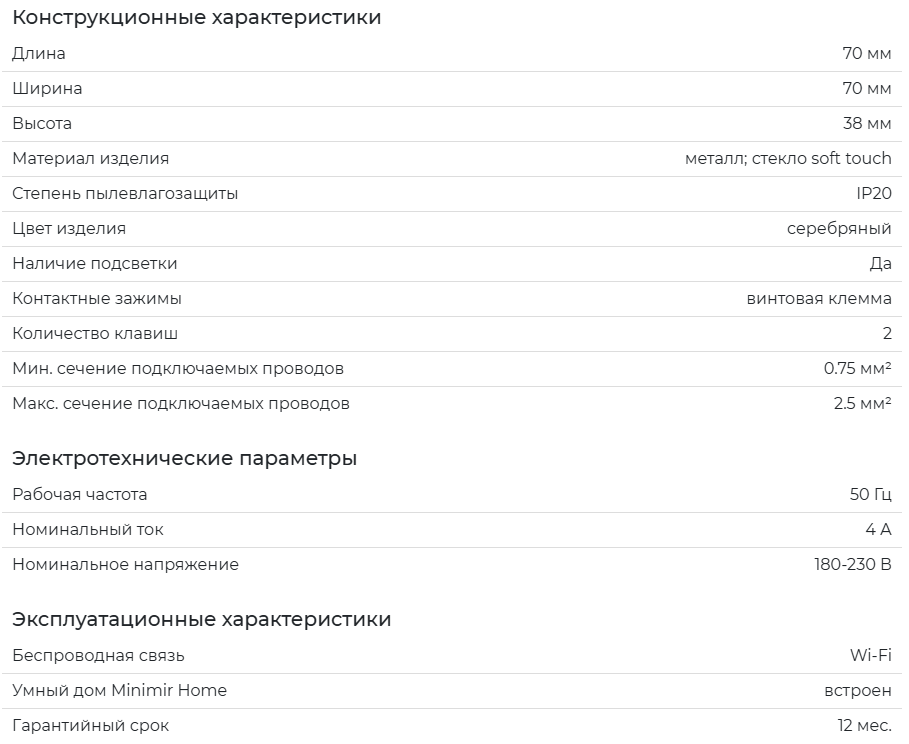
Task: Select the металл; стекло soft touch value
Action: (788, 158)
